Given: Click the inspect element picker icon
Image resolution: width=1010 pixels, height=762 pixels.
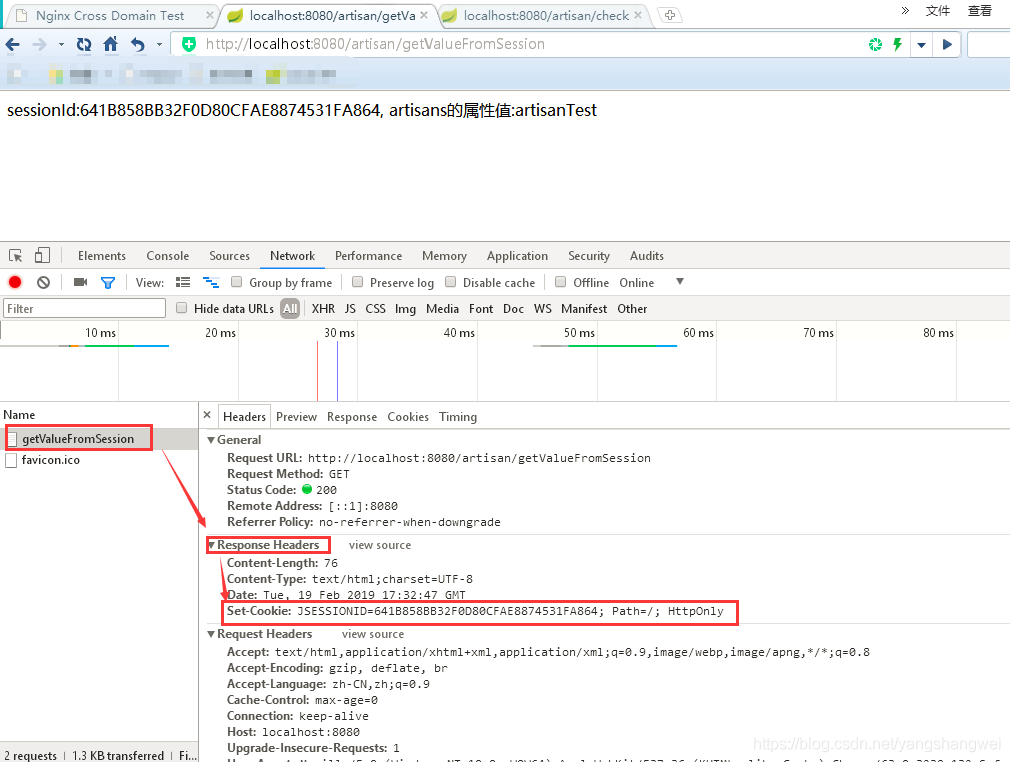Looking at the screenshot, I should tap(16, 256).
